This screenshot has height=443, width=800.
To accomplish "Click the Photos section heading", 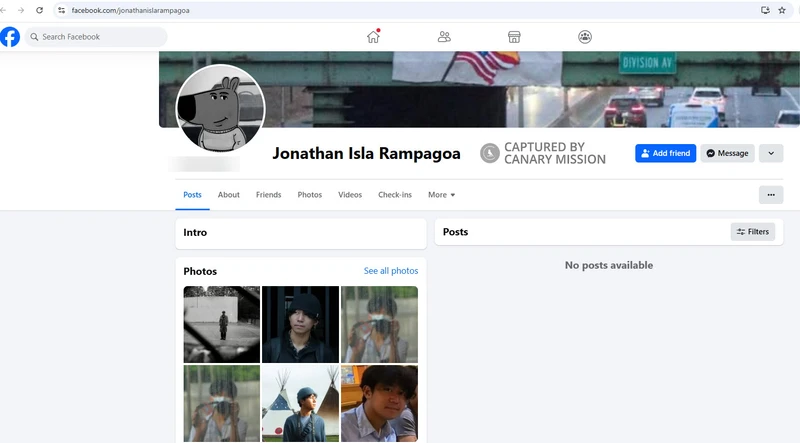I will click(x=200, y=272).
